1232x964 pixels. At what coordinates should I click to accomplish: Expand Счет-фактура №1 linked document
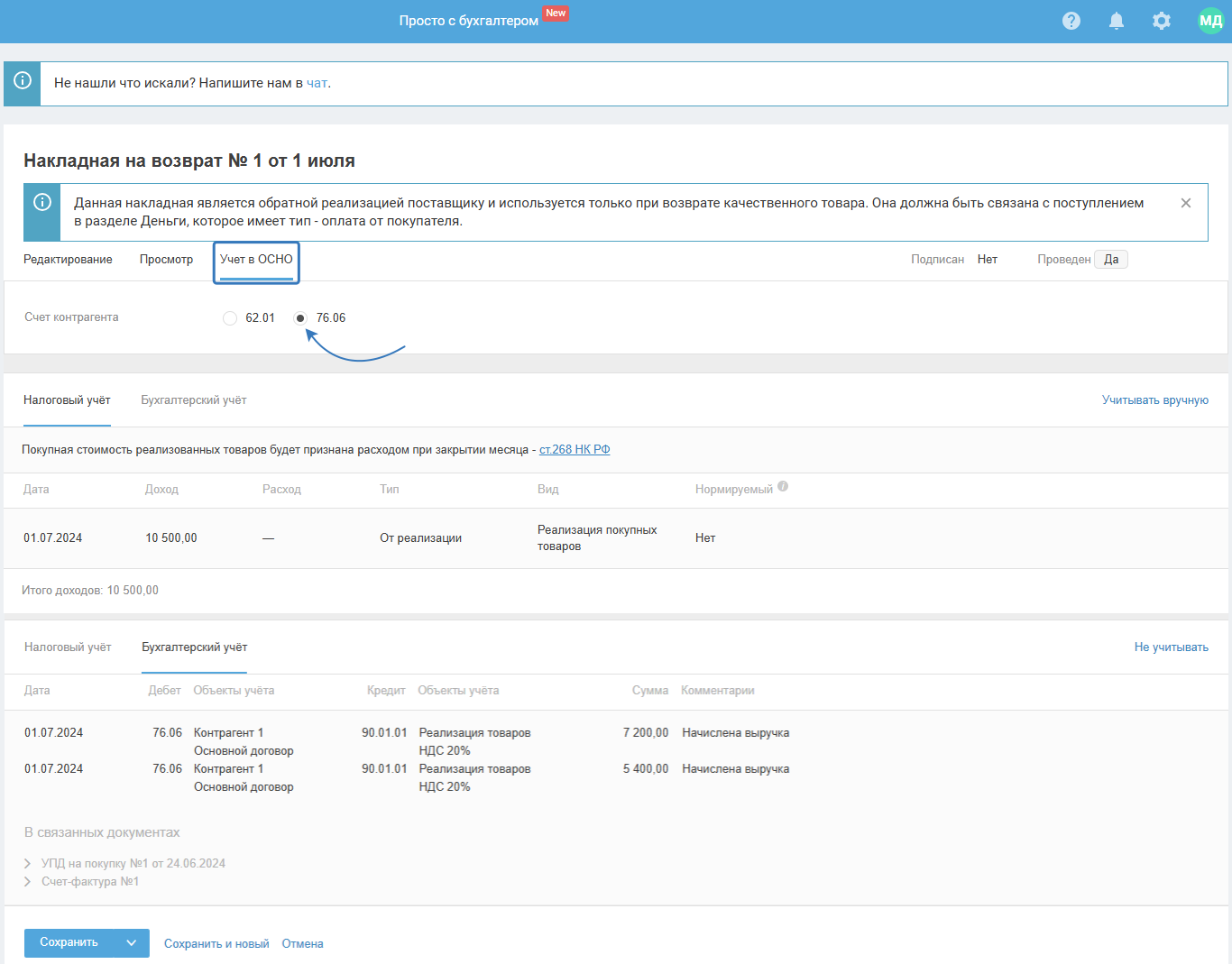28,882
